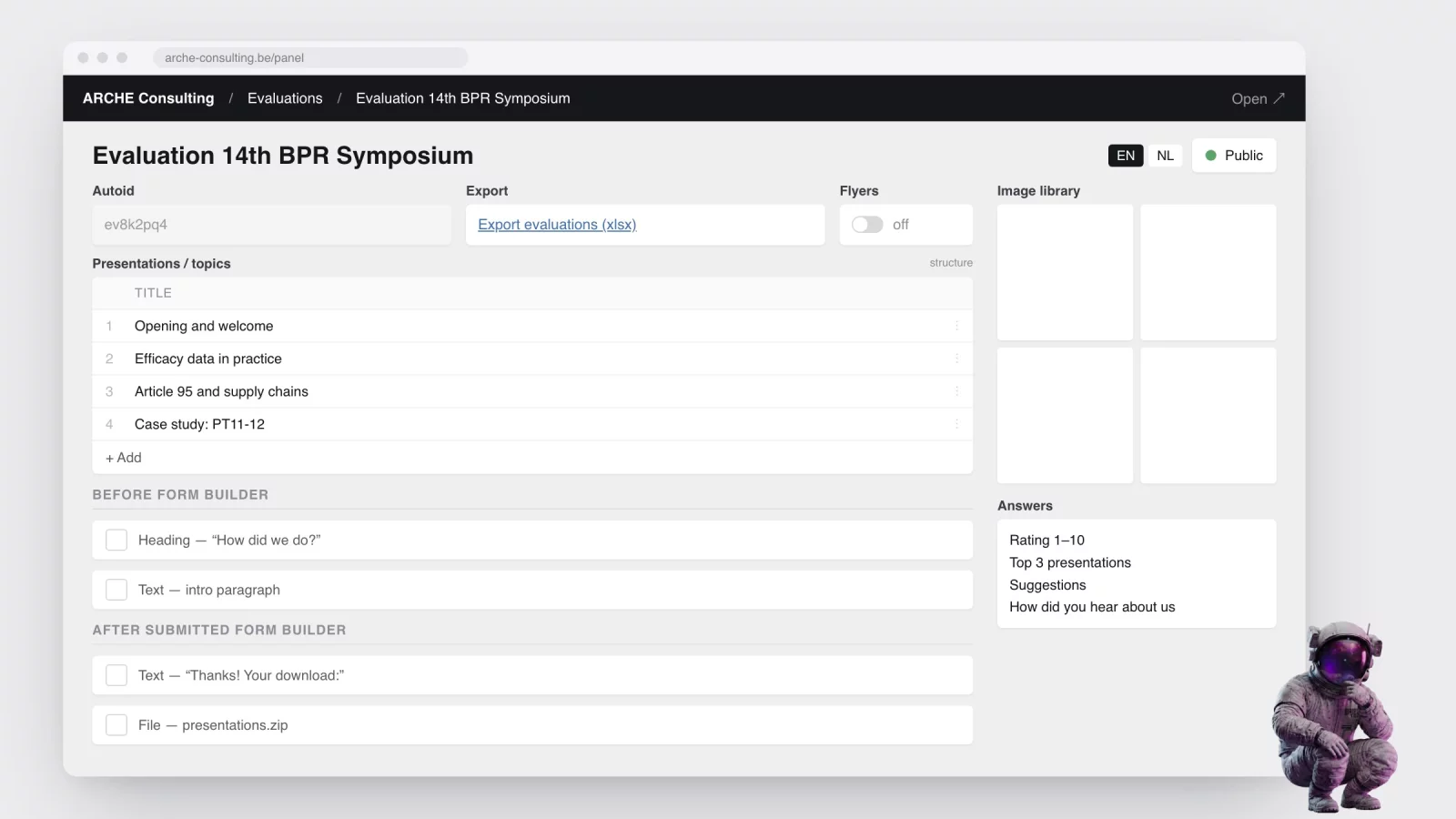Go to ARCHE Consulting home breadcrumb

148,98
